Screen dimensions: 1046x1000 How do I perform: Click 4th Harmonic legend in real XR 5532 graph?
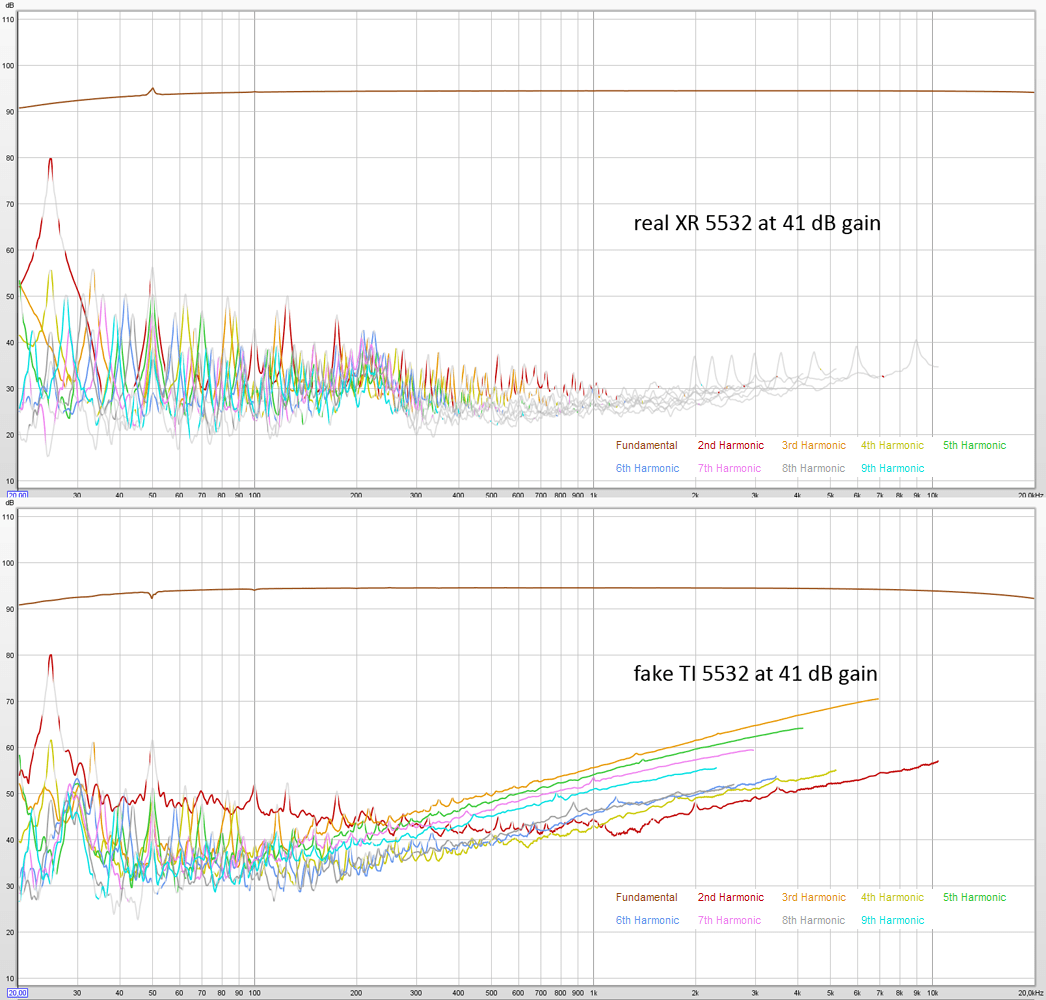892,445
